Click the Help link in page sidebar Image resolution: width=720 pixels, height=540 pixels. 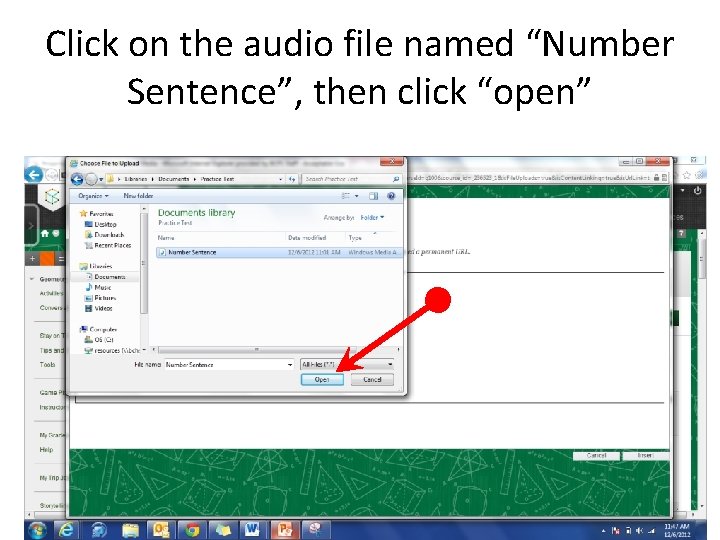point(46,450)
